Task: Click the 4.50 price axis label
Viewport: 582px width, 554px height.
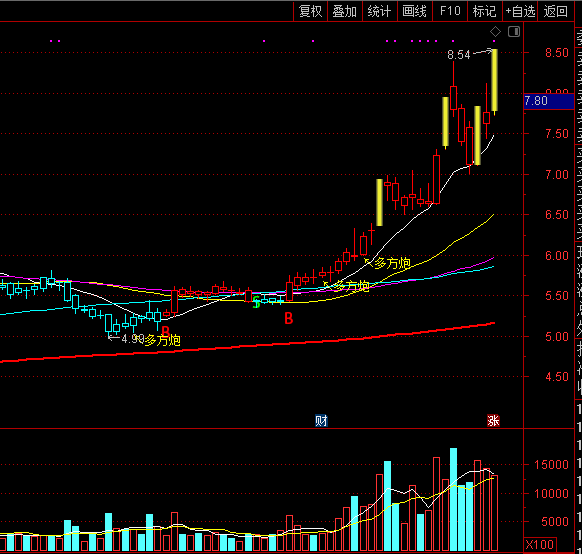Action: coord(557,377)
